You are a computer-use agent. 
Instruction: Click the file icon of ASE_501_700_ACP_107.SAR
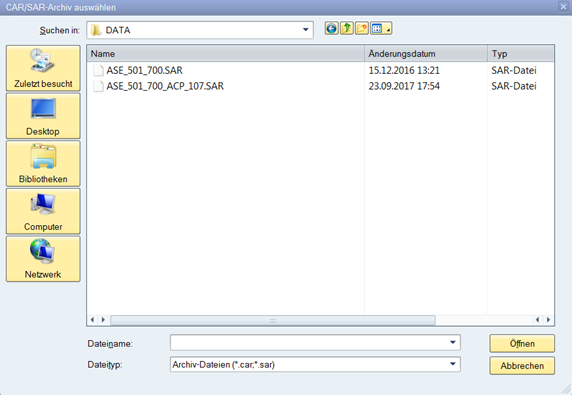pos(98,86)
